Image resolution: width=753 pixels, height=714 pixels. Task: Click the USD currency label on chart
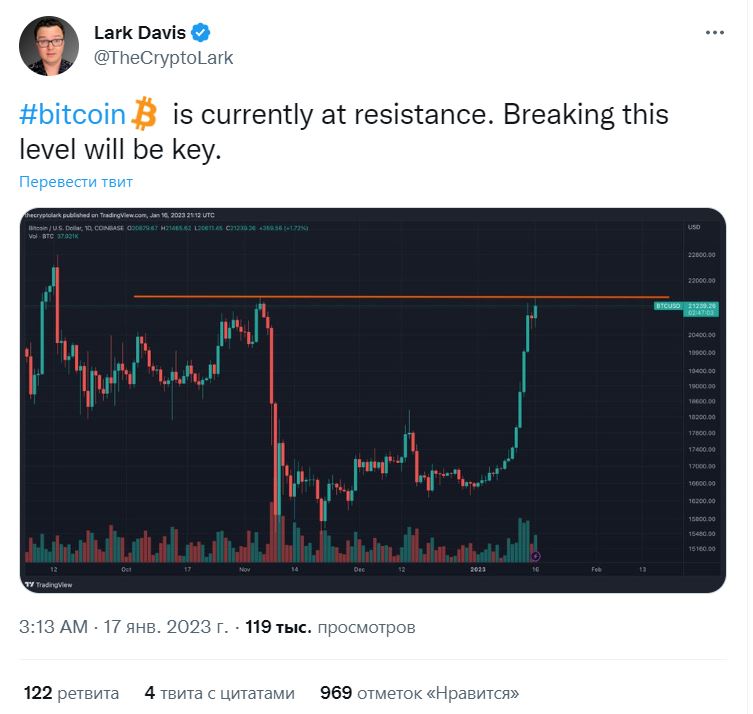(694, 227)
